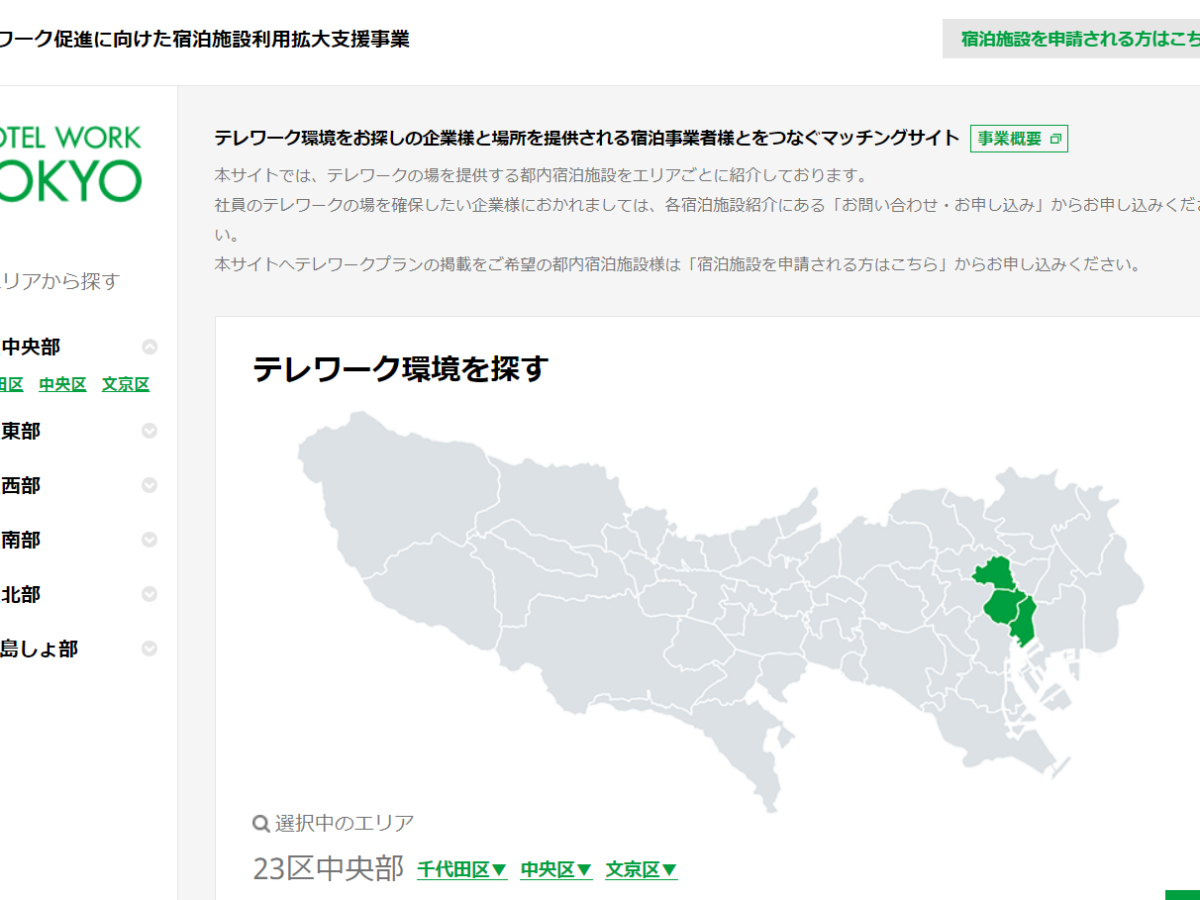The height and width of the screenshot is (900, 1200).
Task: Open the 中央区 link in sidebar
Action: (x=62, y=384)
